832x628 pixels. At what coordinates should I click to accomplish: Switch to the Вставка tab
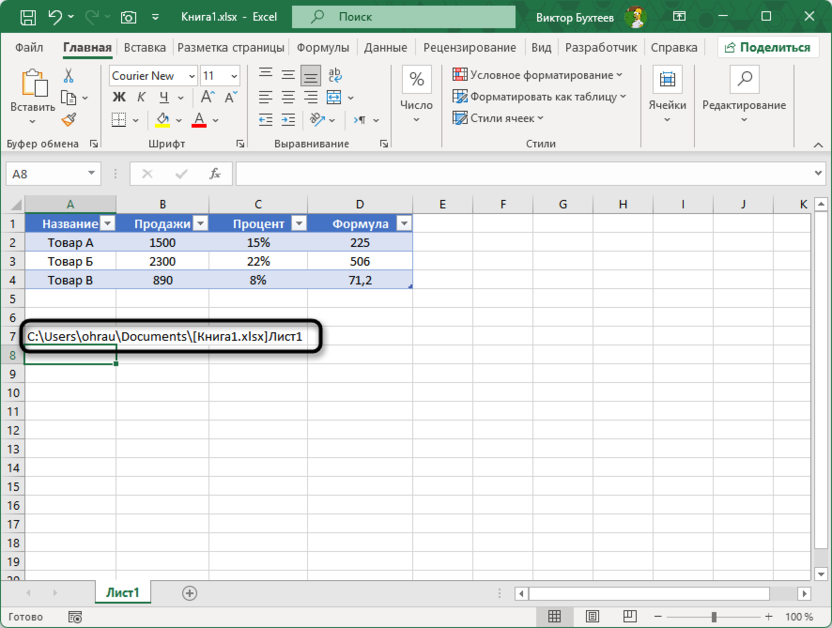pos(145,47)
